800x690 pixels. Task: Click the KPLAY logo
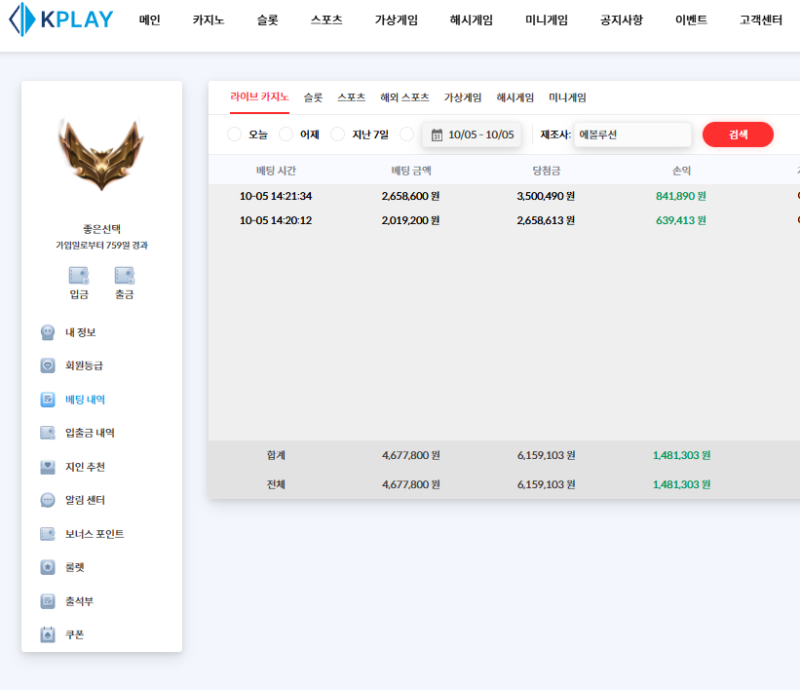click(60, 20)
